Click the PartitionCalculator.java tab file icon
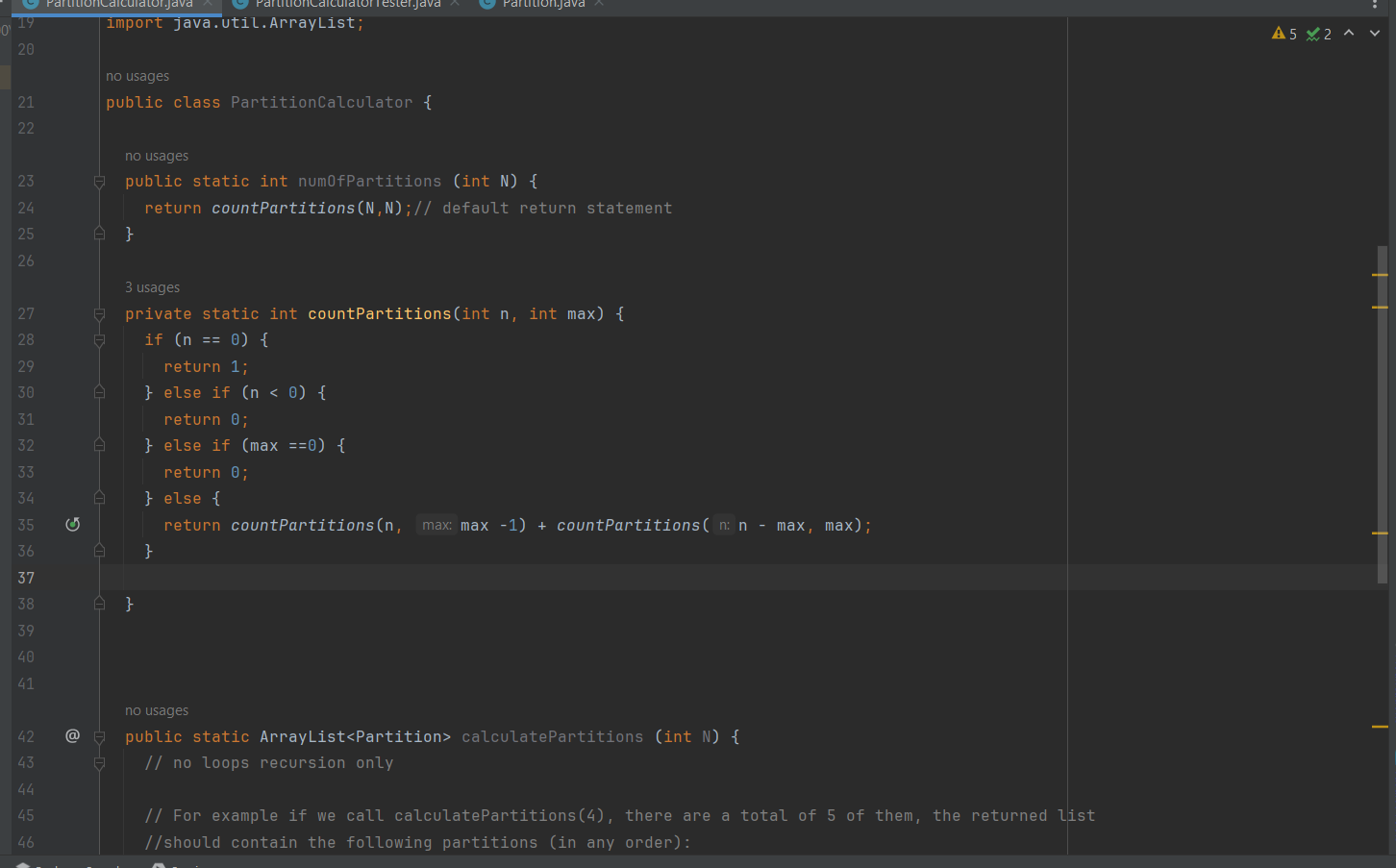1396x868 pixels. [x=28, y=4]
